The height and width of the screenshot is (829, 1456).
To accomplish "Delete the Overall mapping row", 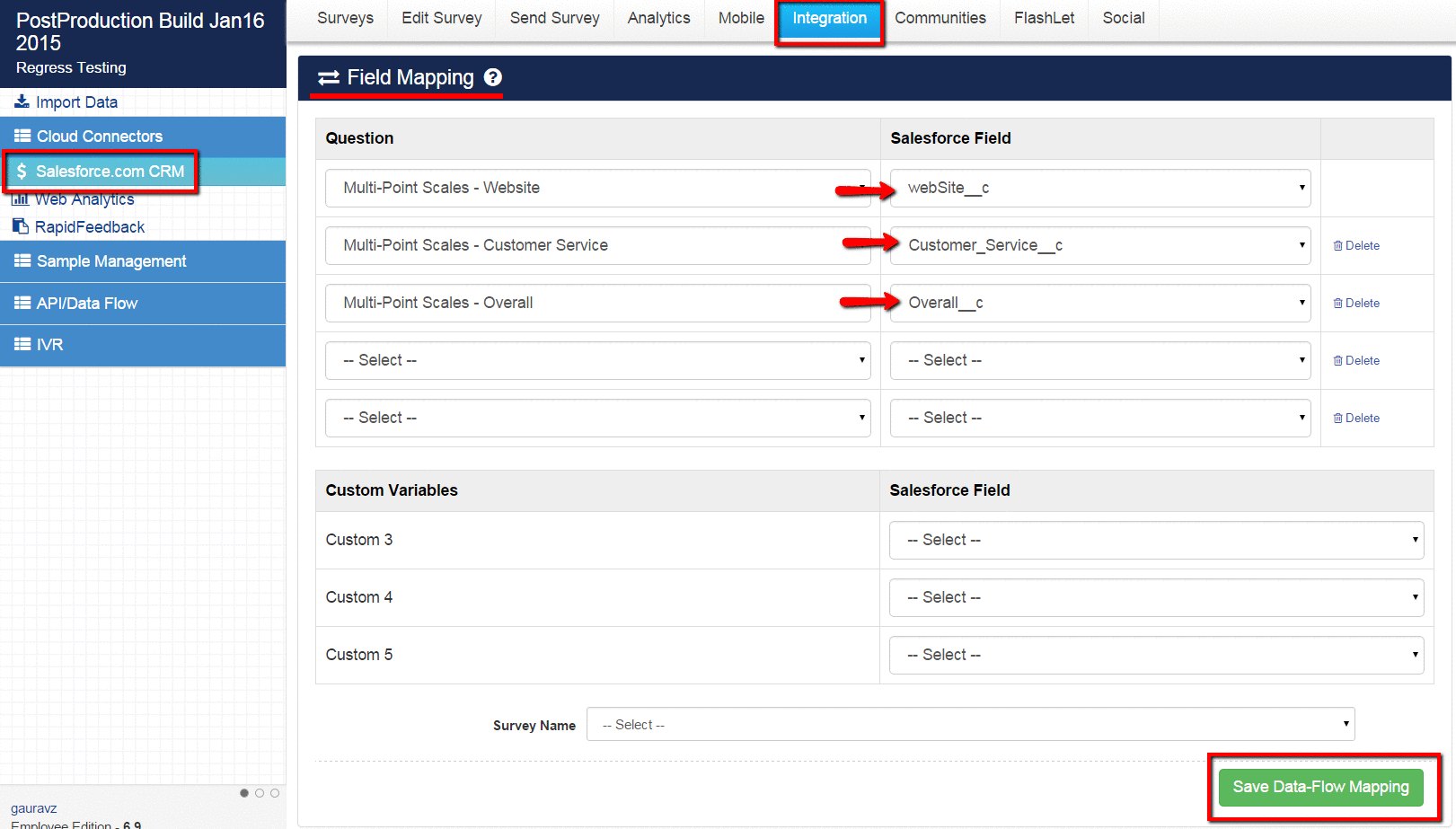I will pyautogui.click(x=1356, y=303).
